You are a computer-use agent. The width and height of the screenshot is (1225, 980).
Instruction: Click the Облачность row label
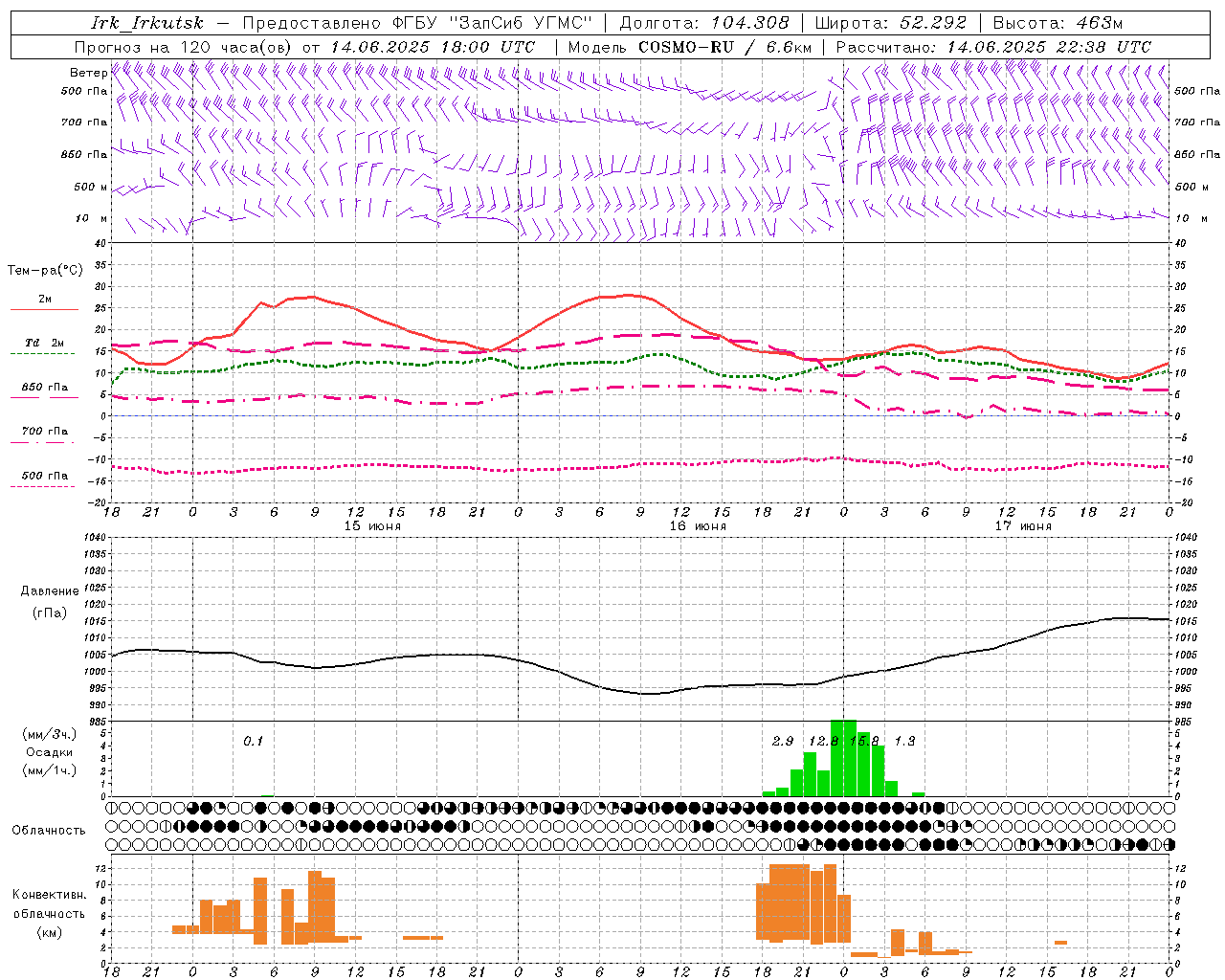[49, 831]
